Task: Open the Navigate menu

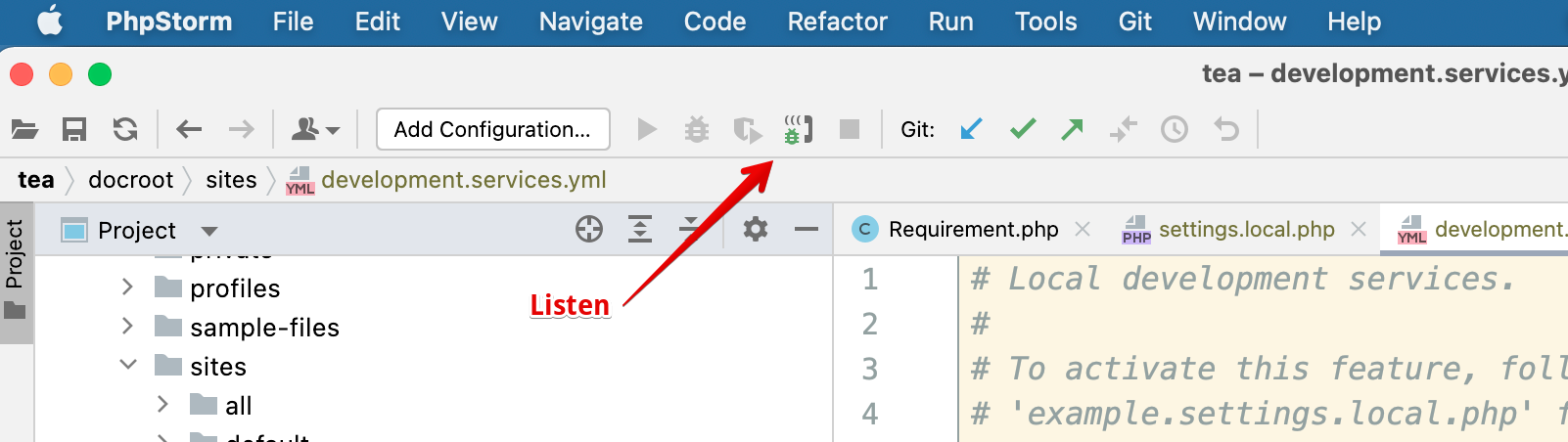Action: pyautogui.click(x=591, y=22)
